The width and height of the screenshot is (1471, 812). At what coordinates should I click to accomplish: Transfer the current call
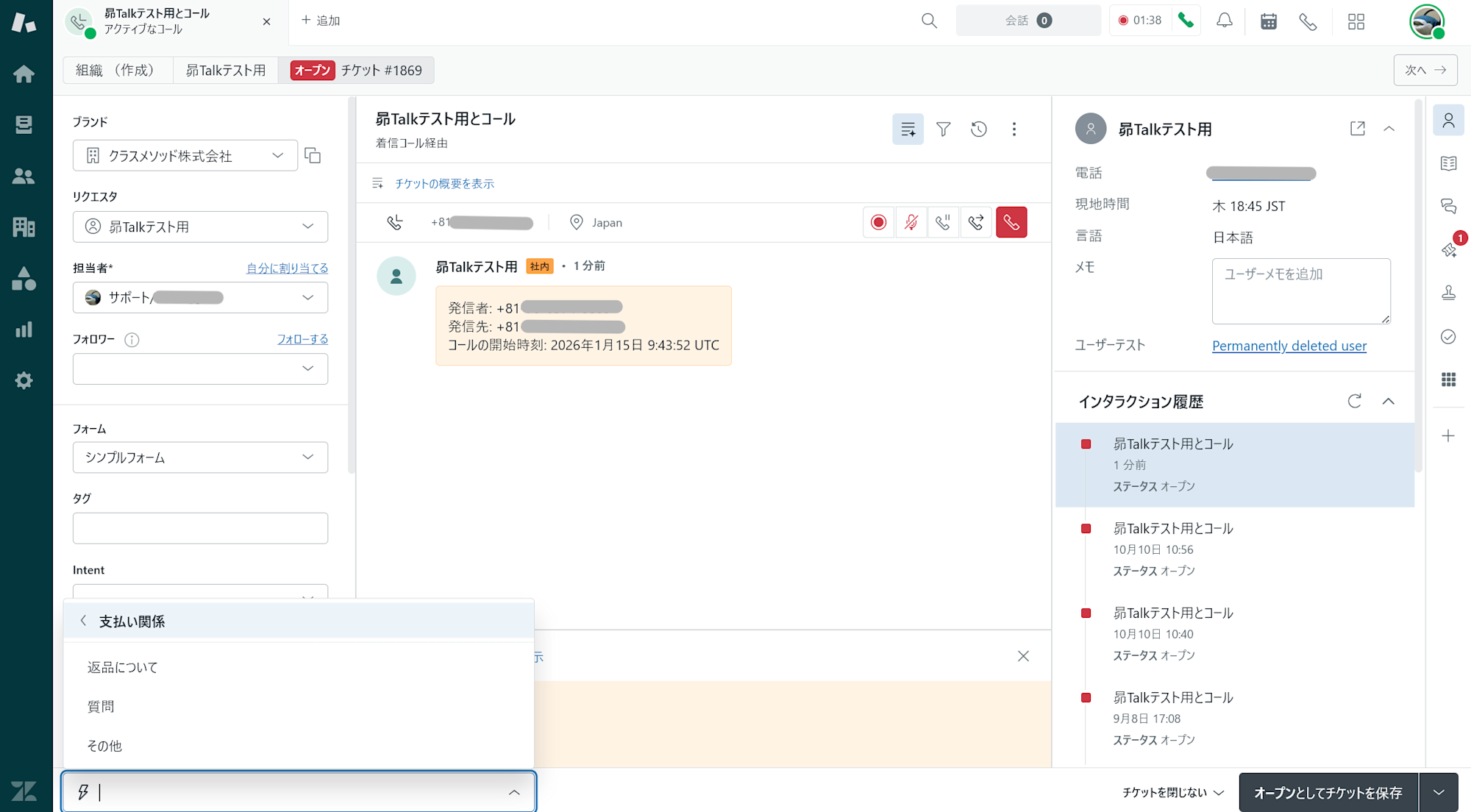tap(976, 222)
